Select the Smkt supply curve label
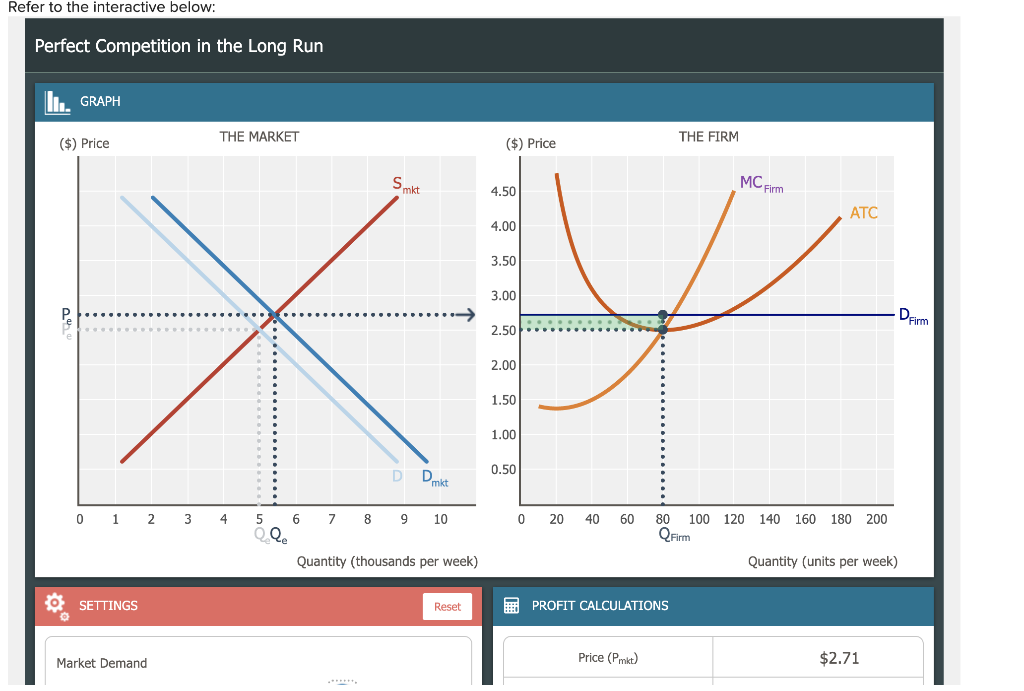Screen dimensions: 1024x691 tap(400, 184)
